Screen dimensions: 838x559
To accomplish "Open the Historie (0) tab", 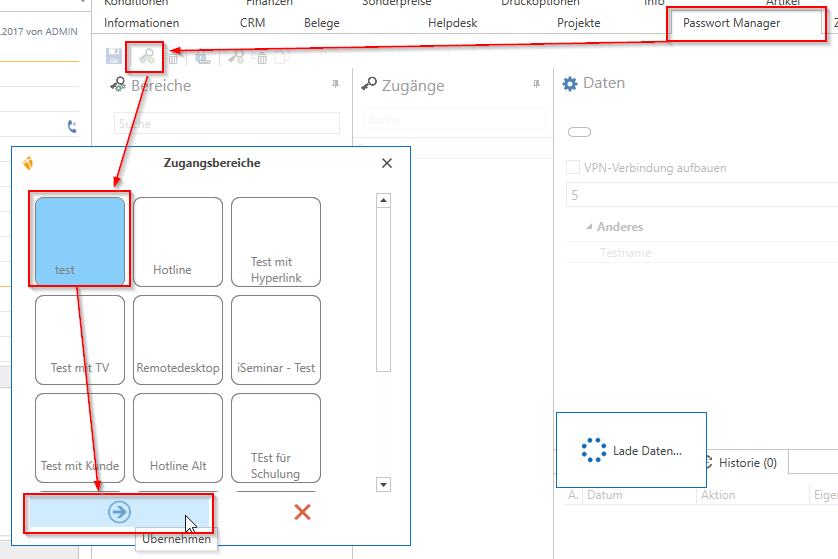I will (x=740, y=463).
